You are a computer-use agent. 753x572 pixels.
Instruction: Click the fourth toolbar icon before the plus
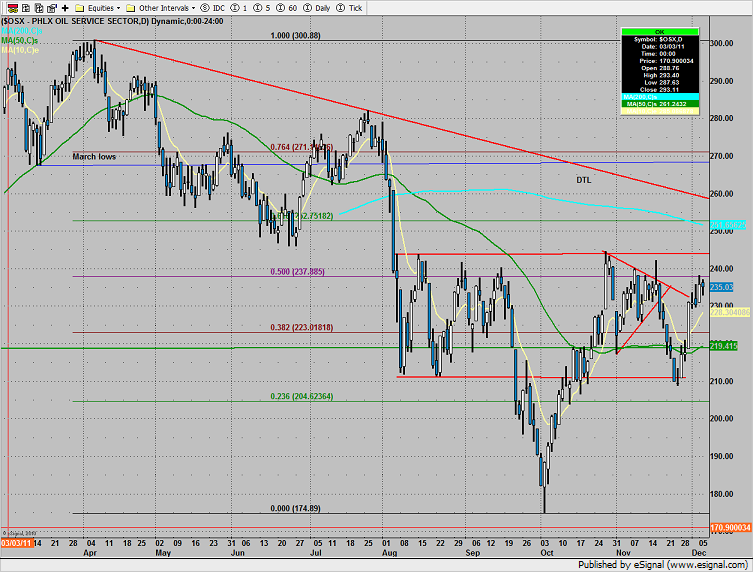coord(50,6)
